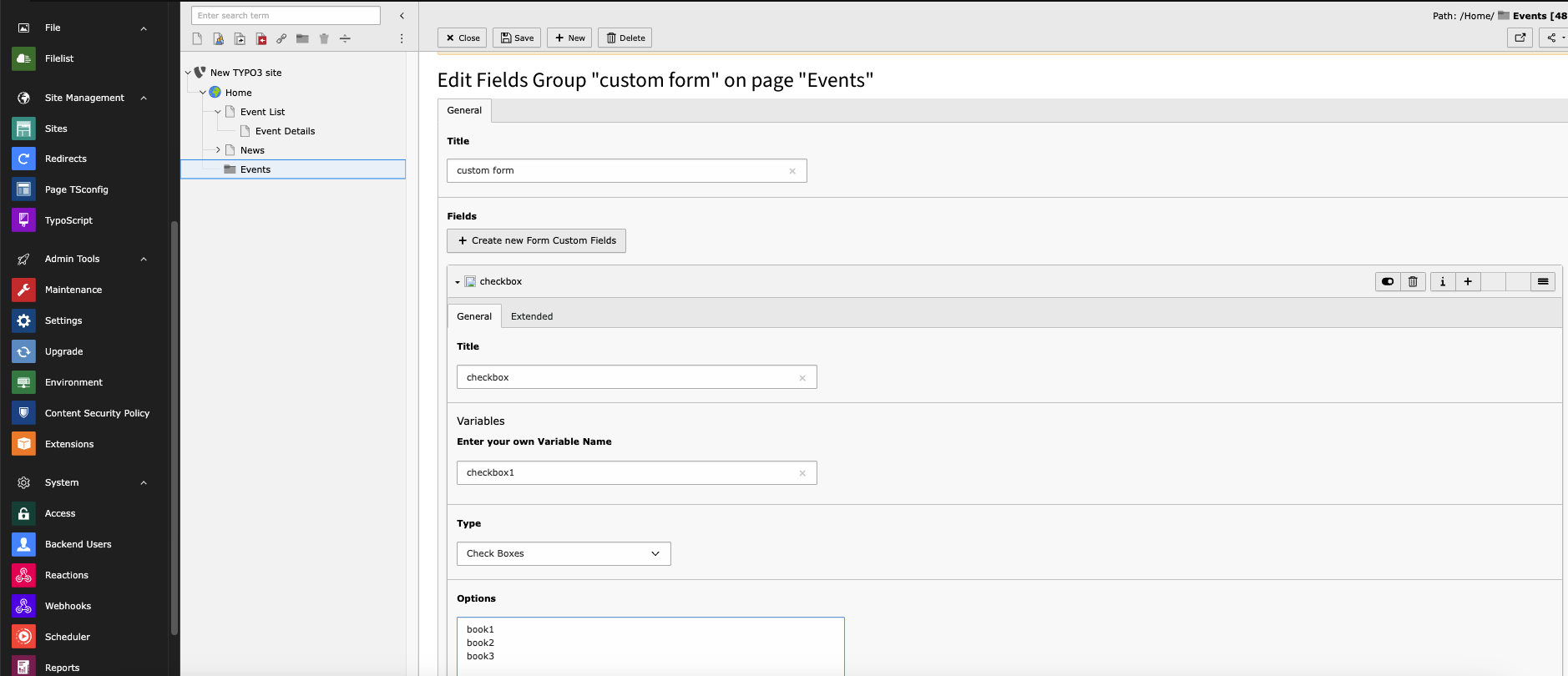Open the page tree three-dot options menu

coord(402,38)
